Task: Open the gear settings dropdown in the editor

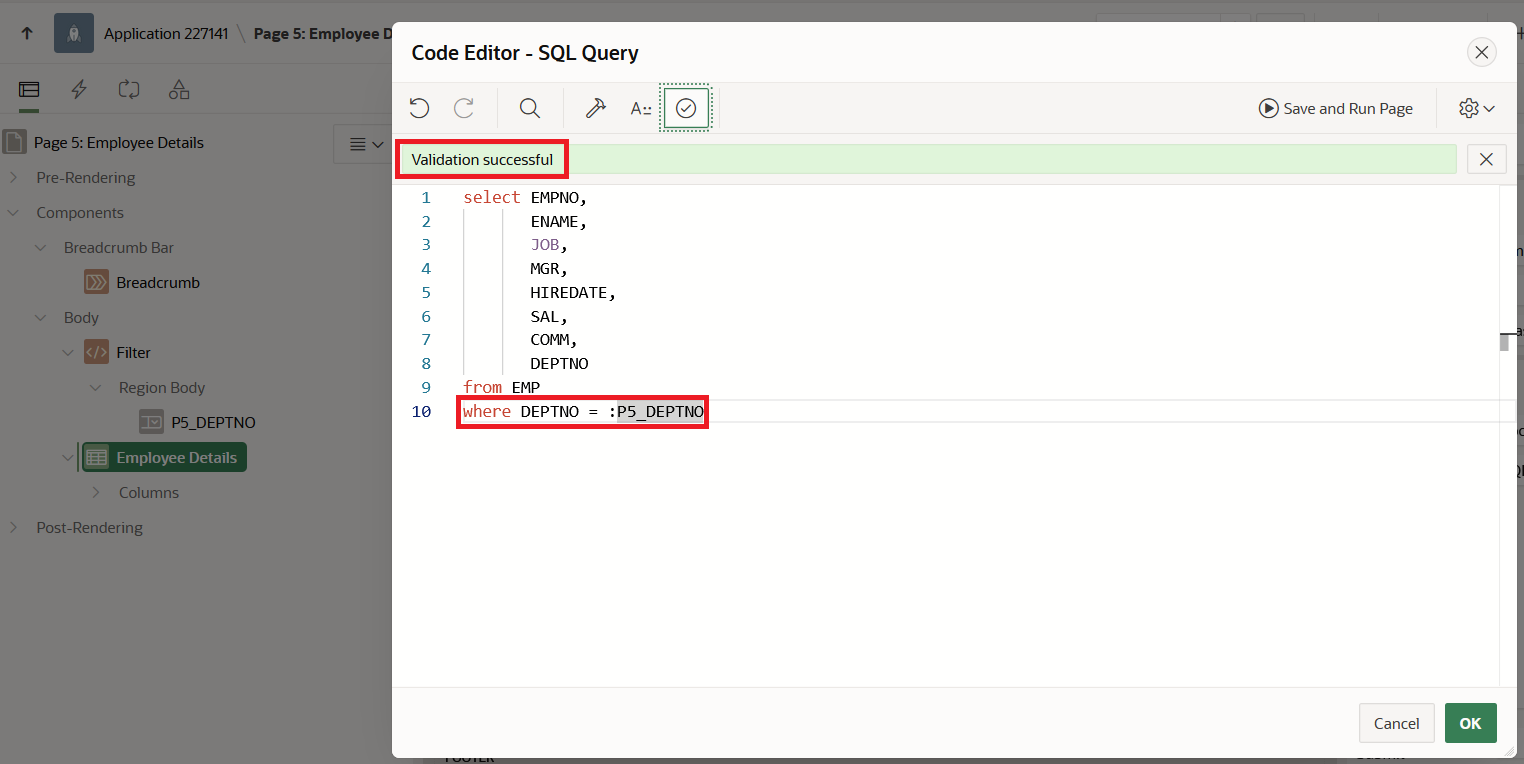Action: point(1474,108)
